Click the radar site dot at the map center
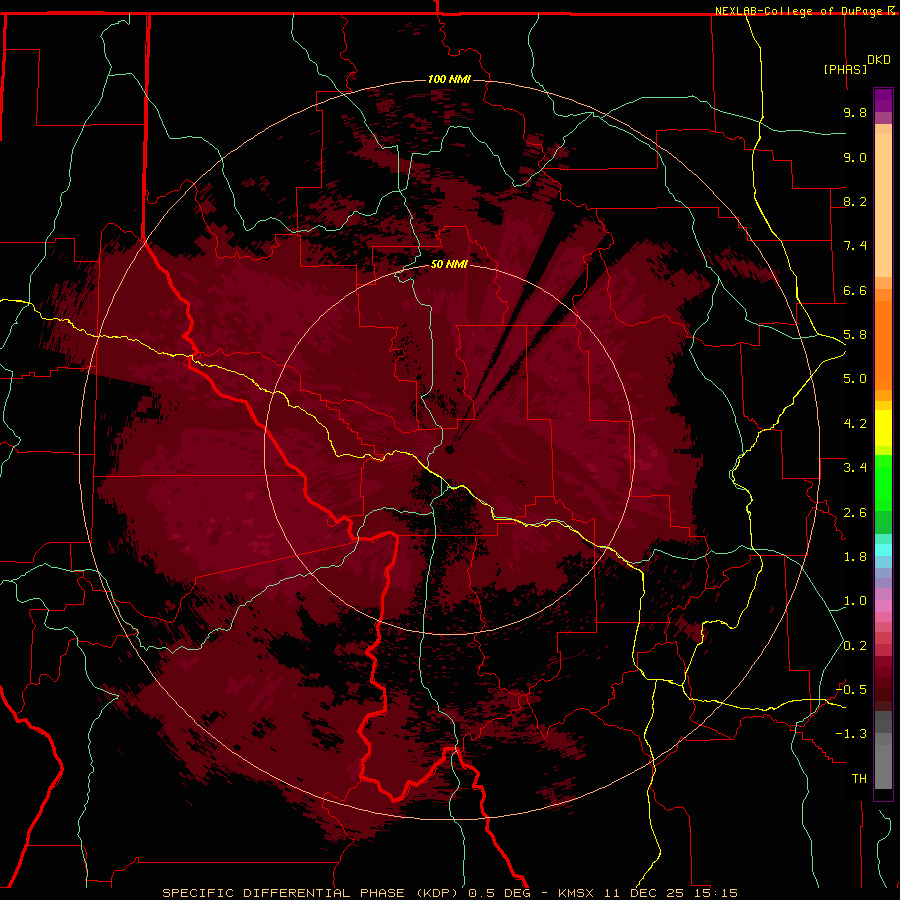Viewport: 900px width, 900px height. [x=450, y=449]
